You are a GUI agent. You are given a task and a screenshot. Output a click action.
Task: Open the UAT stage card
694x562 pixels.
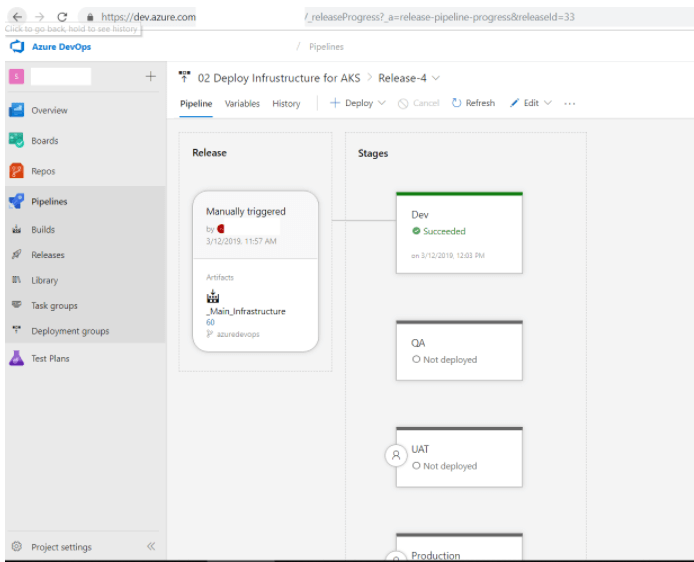(459, 457)
